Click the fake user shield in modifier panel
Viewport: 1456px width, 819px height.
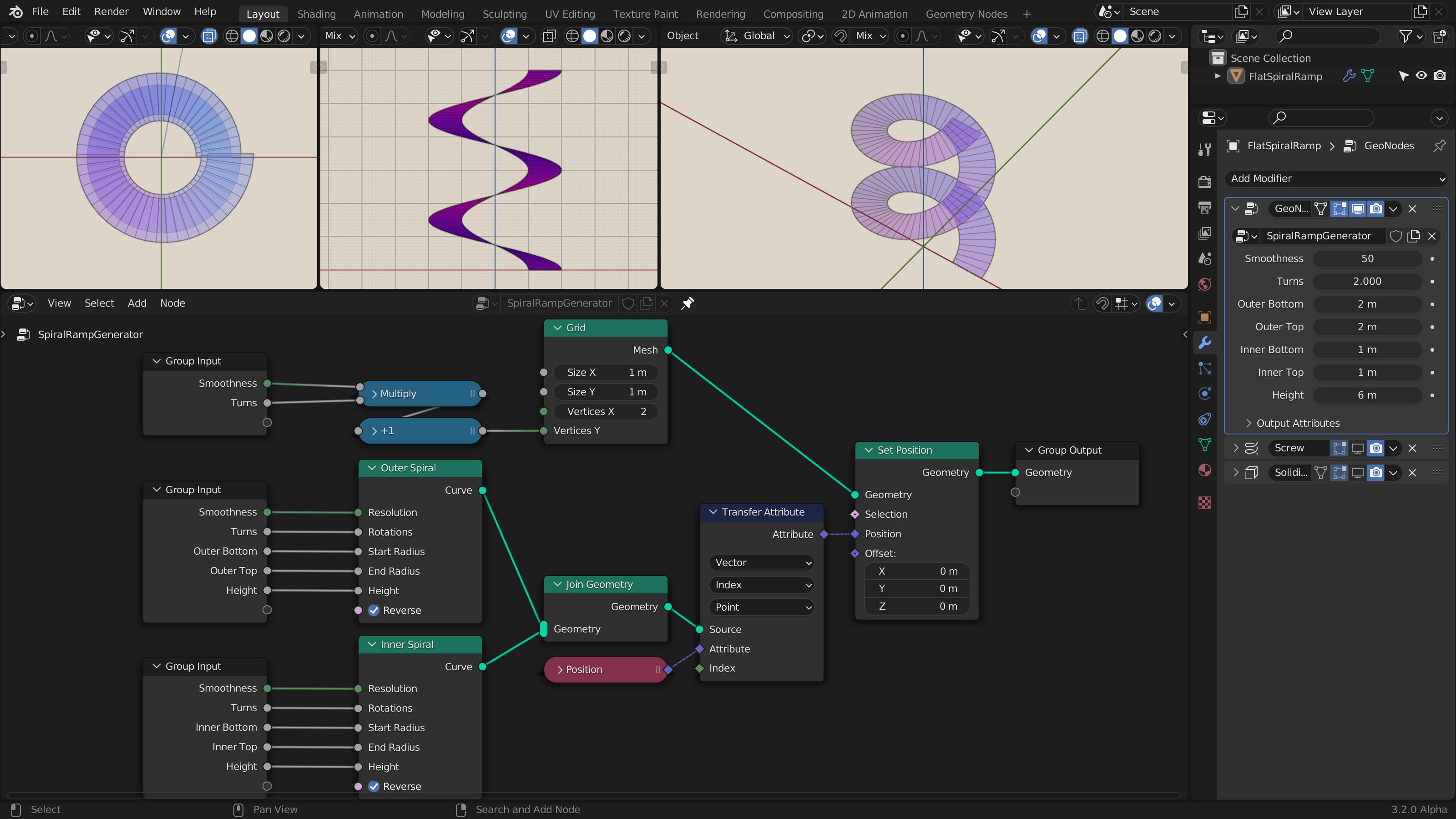click(x=1395, y=236)
